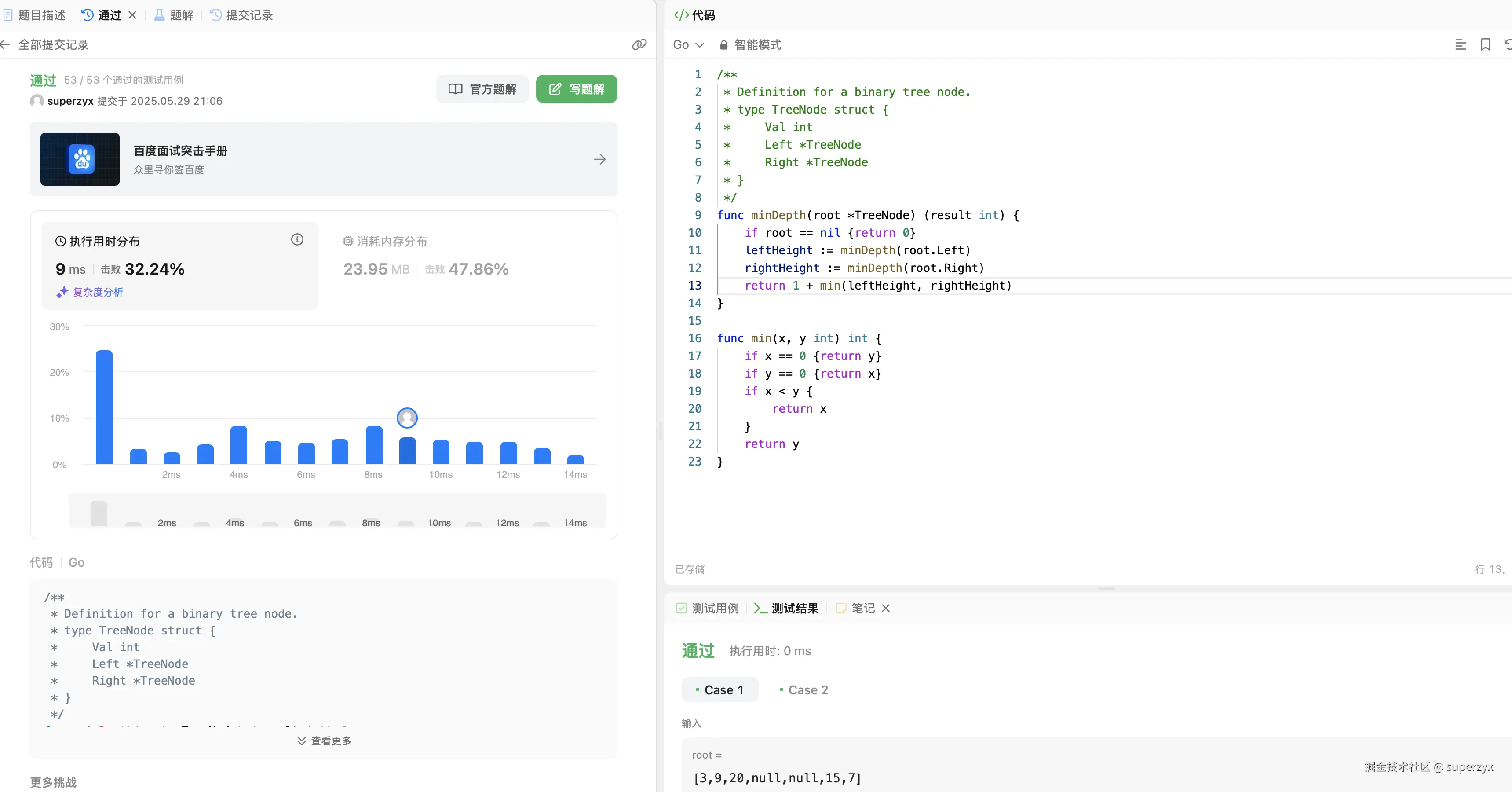Screen dimensions: 1512x792
Task: Switch to the 题解 tab
Action: pyautogui.click(x=174, y=15)
